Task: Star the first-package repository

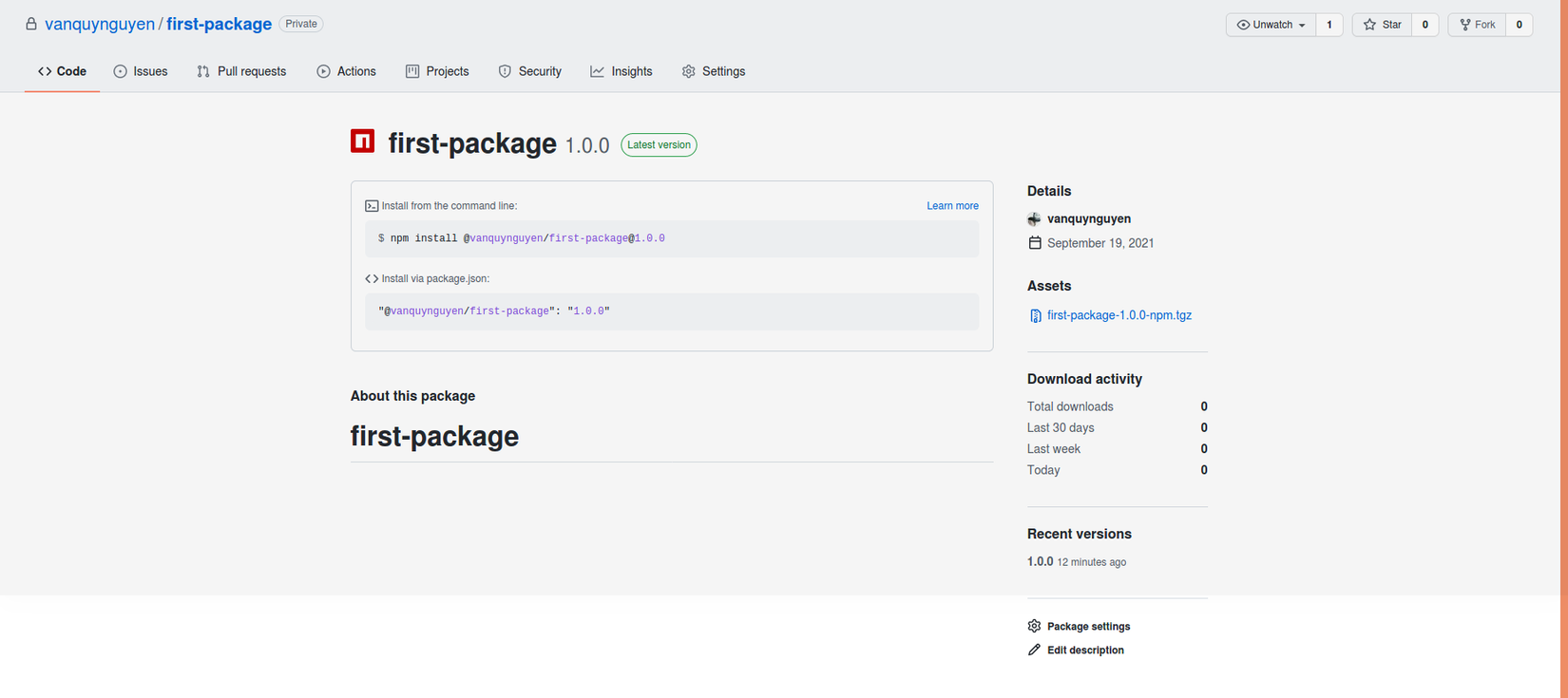Action: pos(1383,25)
